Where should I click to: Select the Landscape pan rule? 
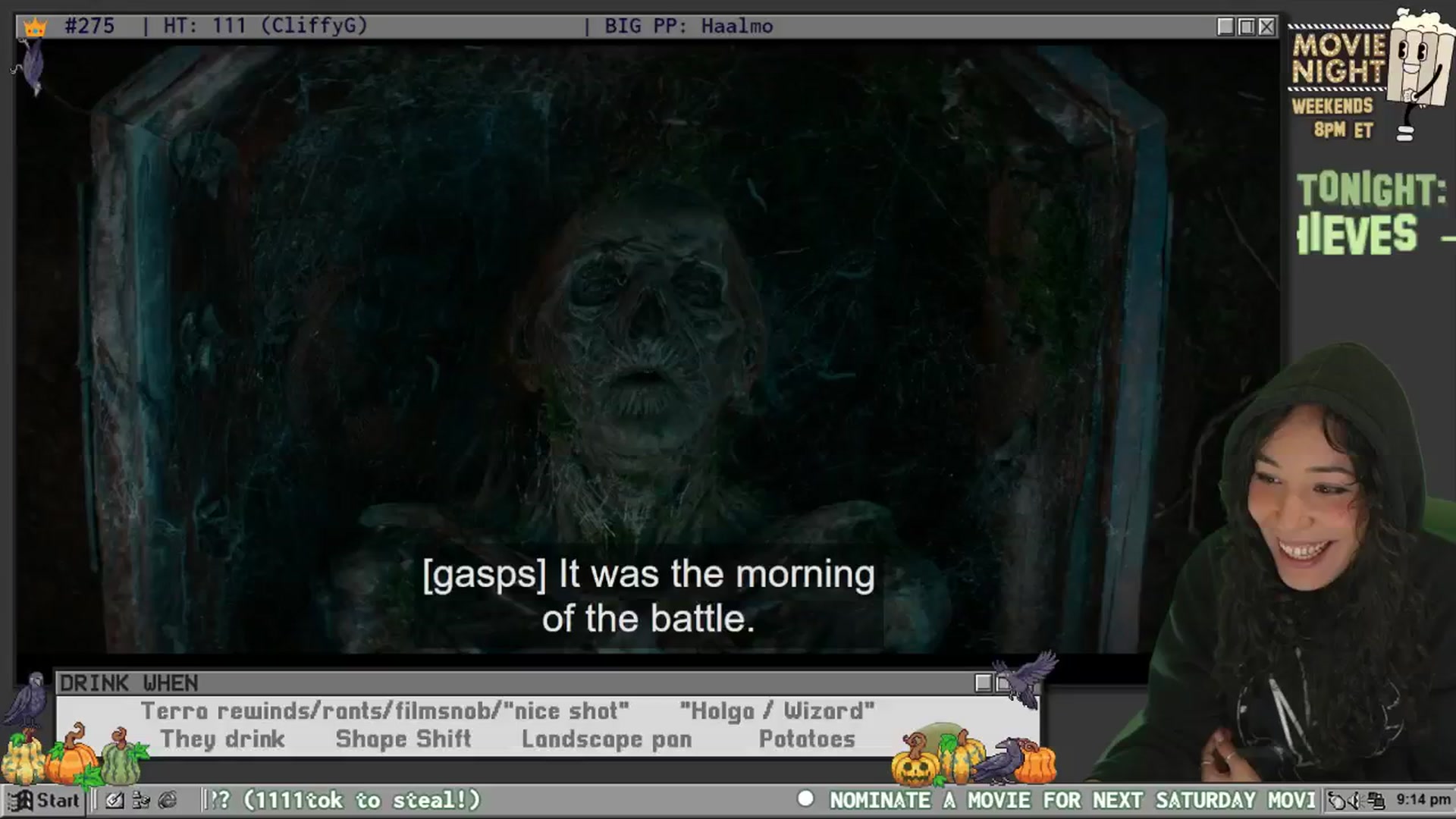click(x=607, y=739)
